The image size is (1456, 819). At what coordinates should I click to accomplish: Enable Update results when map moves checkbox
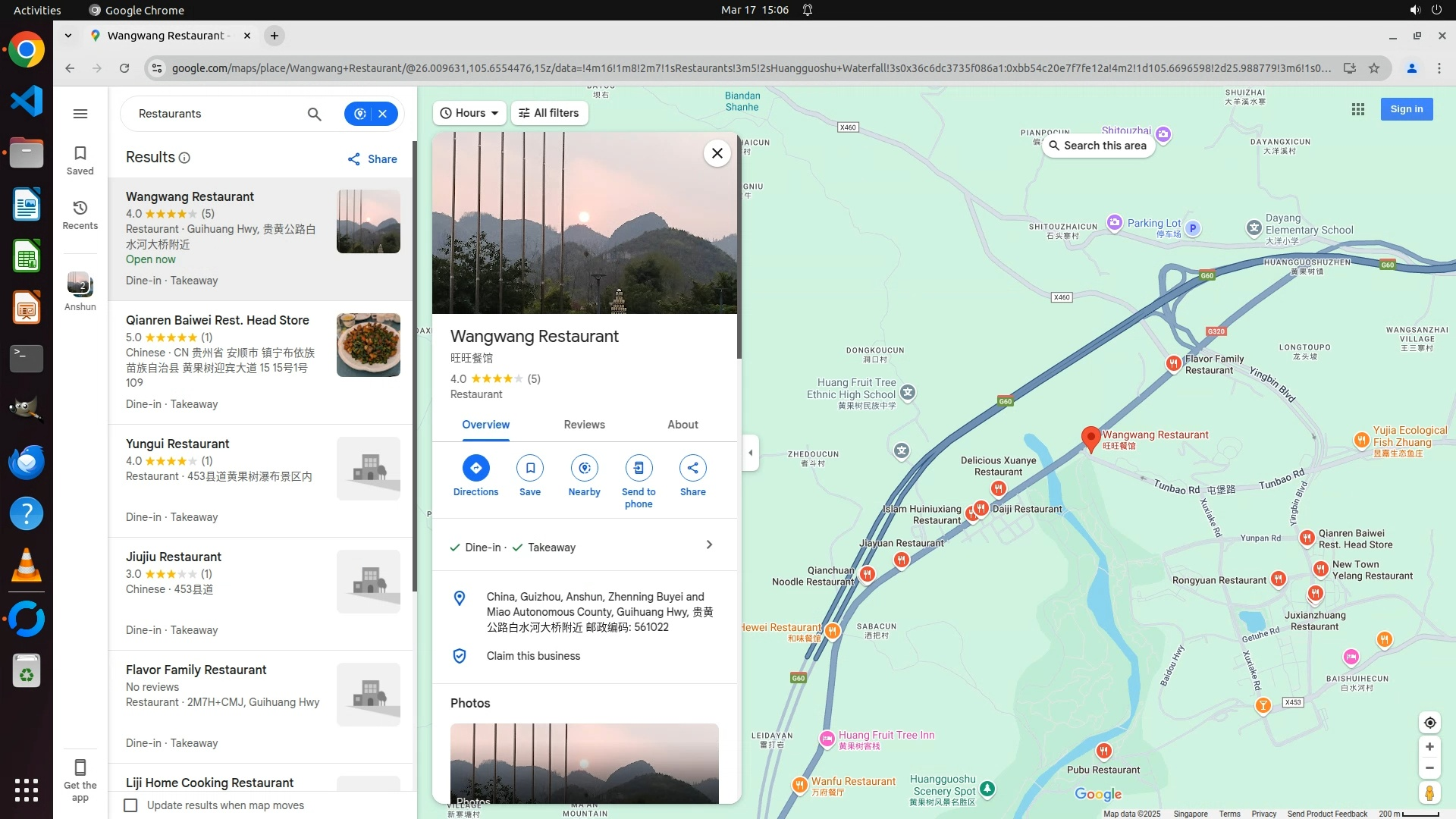(x=131, y=805)
